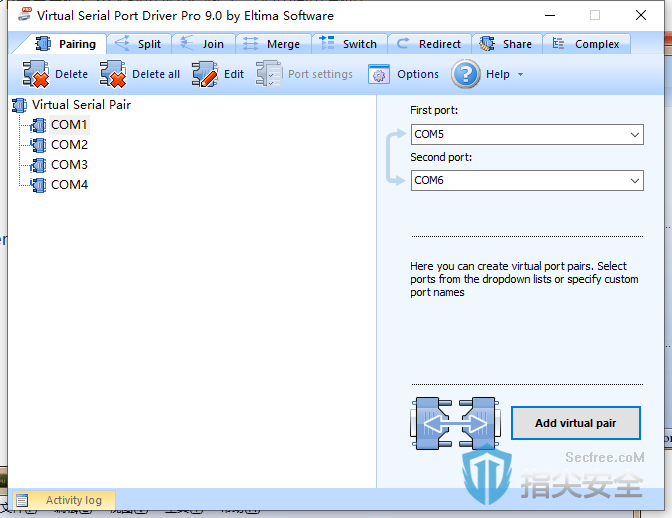Click the Split tab icon

click(122, 43)
